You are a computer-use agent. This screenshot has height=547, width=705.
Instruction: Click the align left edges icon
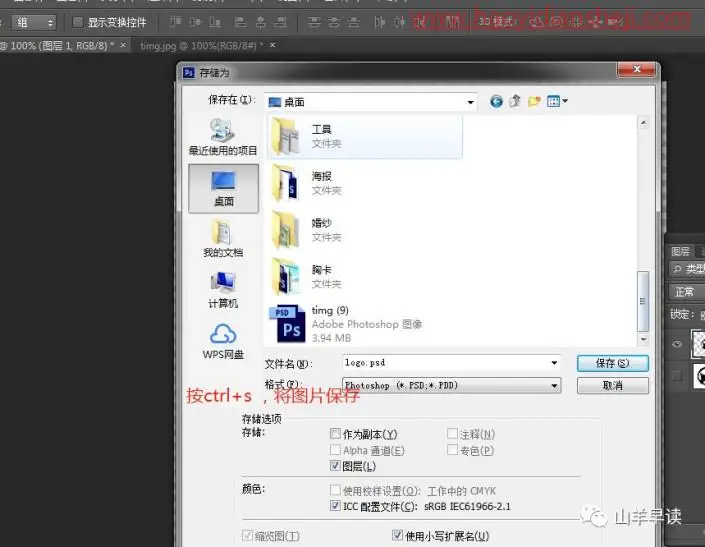pos(241,22)
